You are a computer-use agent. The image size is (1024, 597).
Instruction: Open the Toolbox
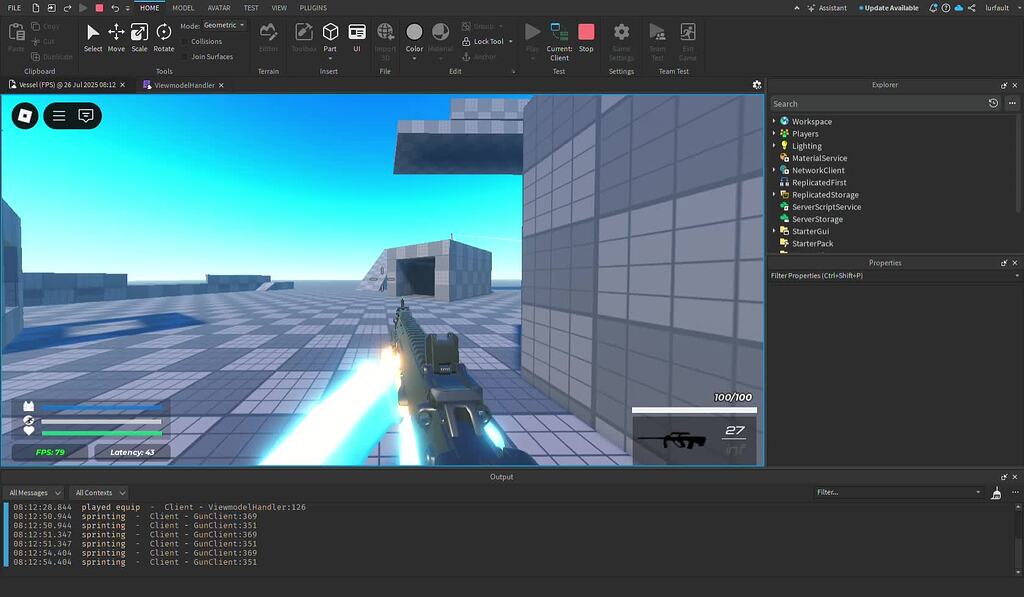(303, 35)
